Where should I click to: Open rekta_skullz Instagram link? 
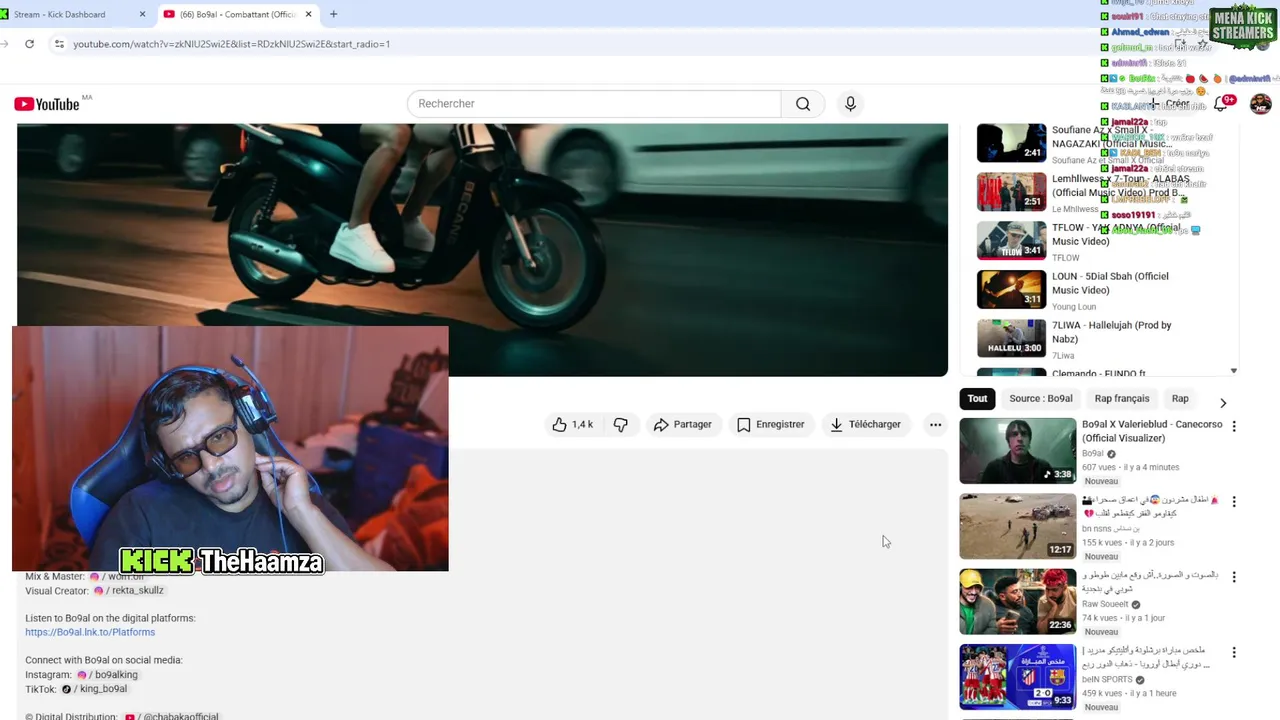[127, 591]
